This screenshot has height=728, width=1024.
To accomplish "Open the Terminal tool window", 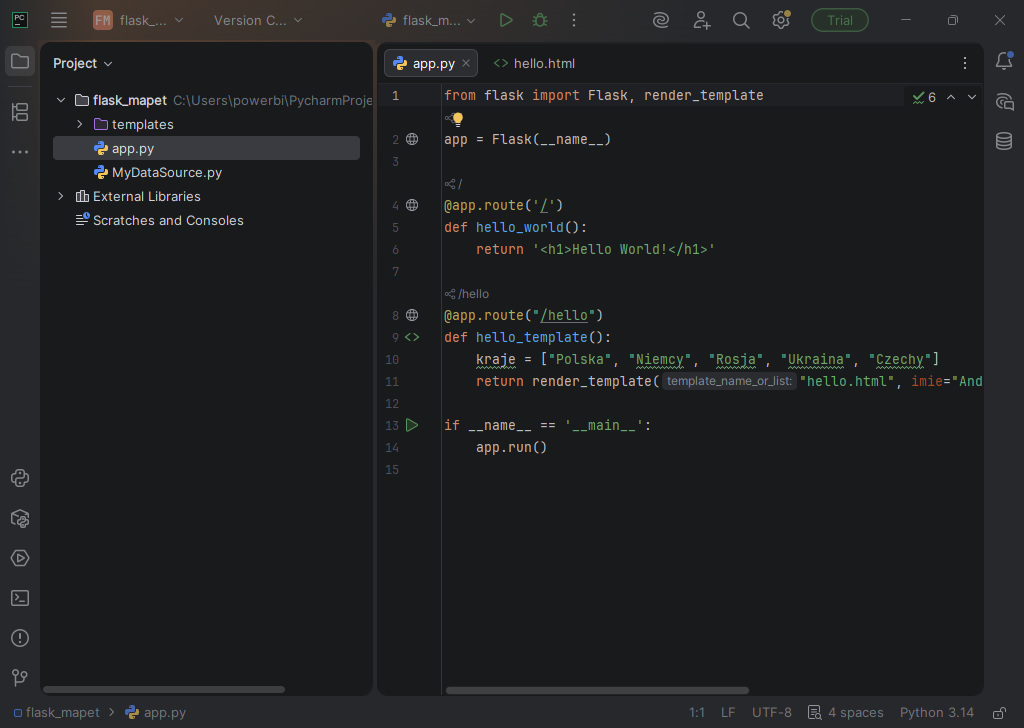I will click(20, 598).
